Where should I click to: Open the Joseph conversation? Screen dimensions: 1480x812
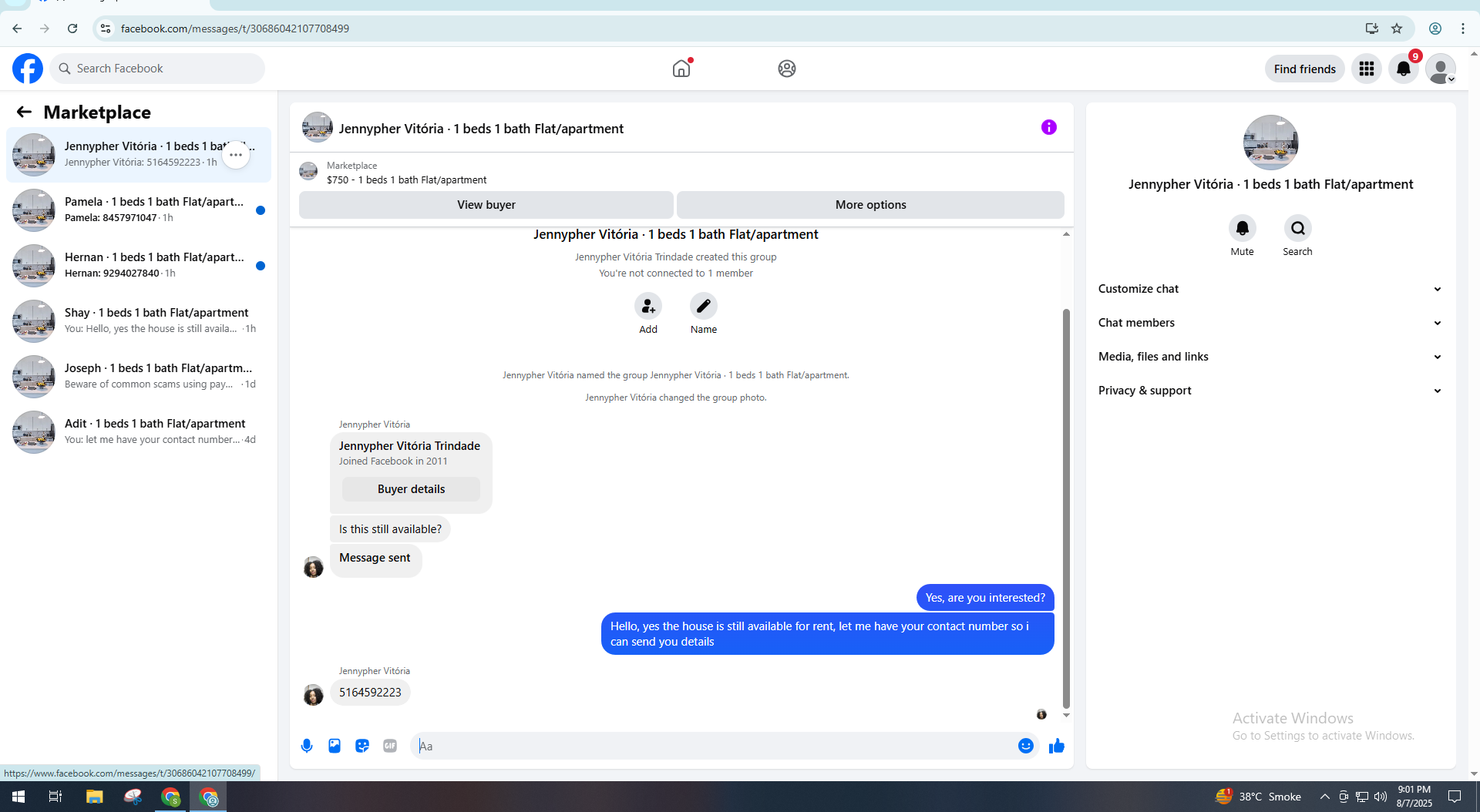(x=139, y=377)
